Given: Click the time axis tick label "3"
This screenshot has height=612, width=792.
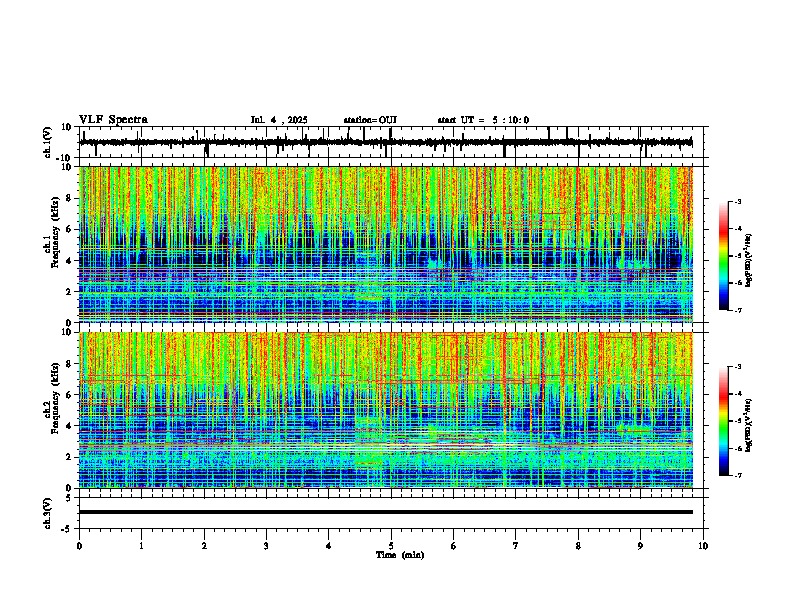Looking at the screenshot, I should pos(266,545).
